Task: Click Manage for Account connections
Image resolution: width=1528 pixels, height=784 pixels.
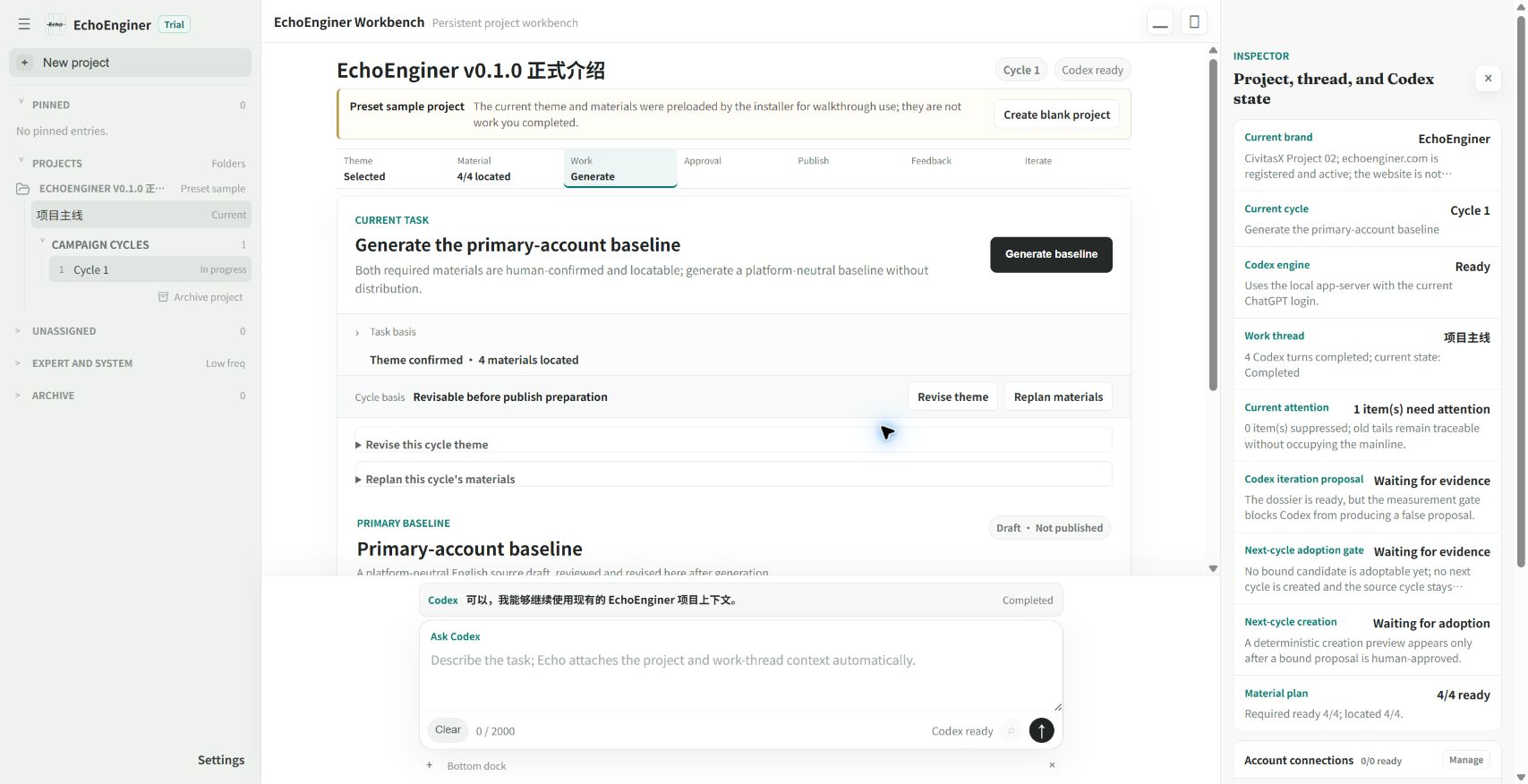Action: 1465,760
